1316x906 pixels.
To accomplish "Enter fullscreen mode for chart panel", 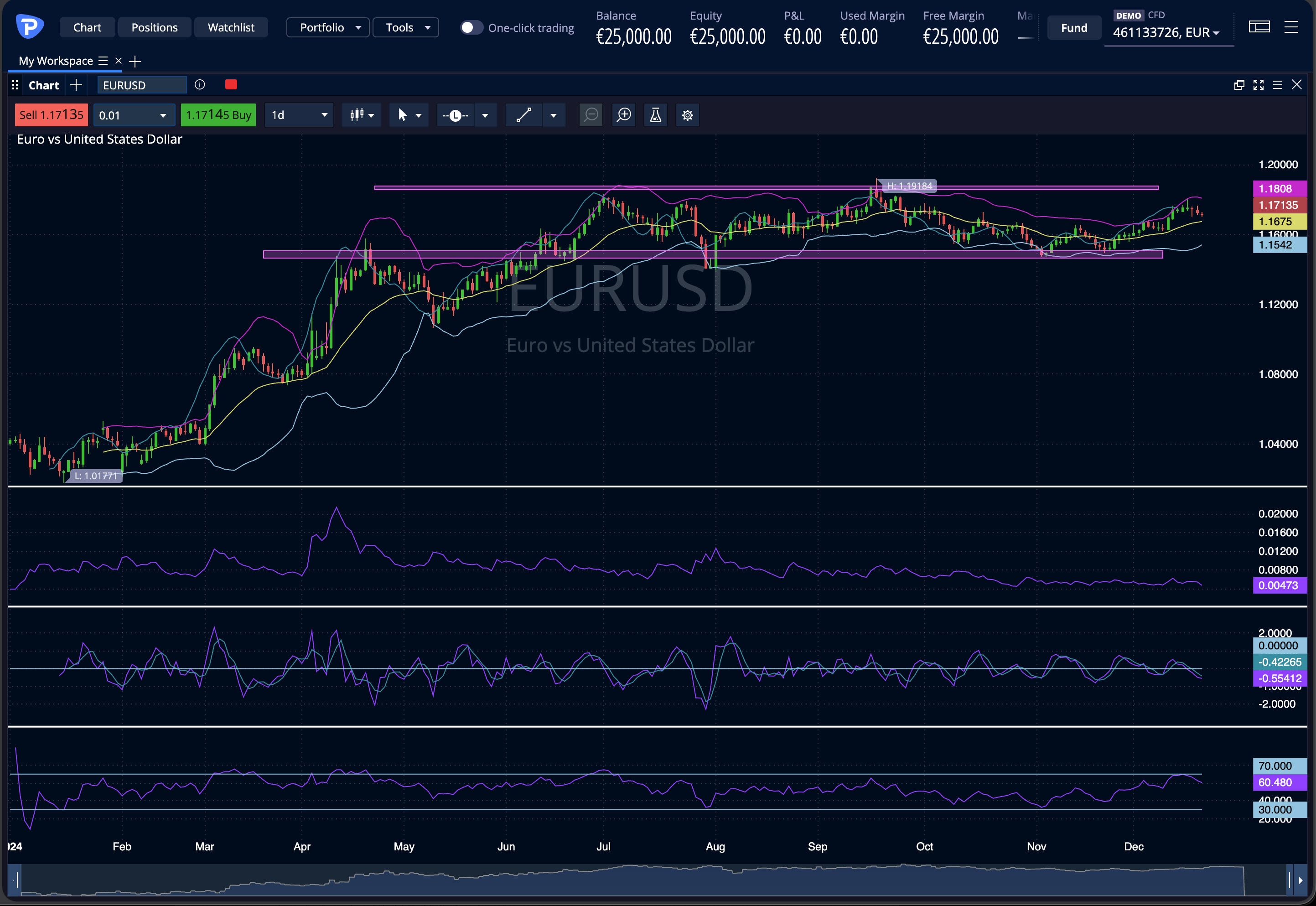I will point(1258,85).
